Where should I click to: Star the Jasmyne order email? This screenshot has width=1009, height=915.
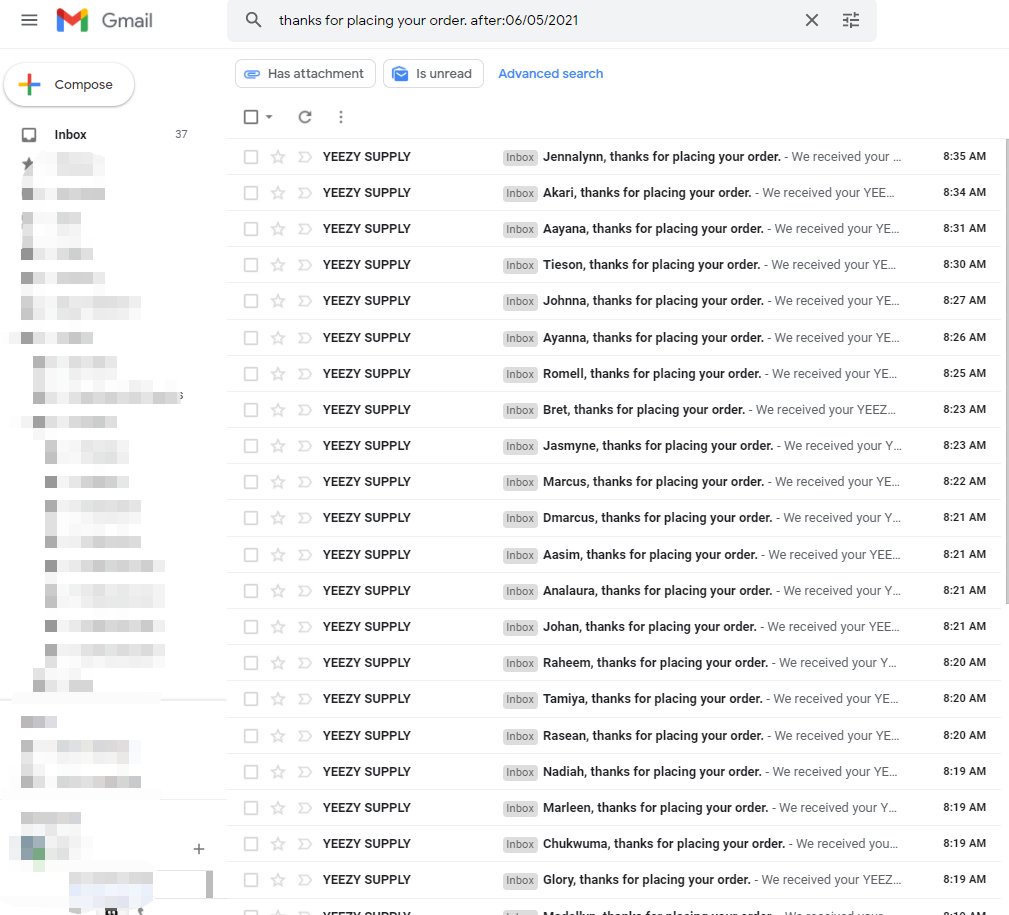[x=278, y=446]
